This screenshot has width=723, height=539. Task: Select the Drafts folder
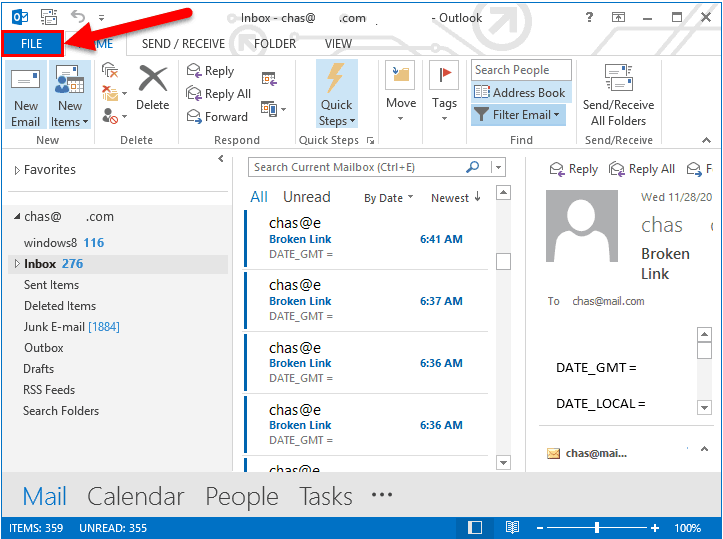point(39,369)
